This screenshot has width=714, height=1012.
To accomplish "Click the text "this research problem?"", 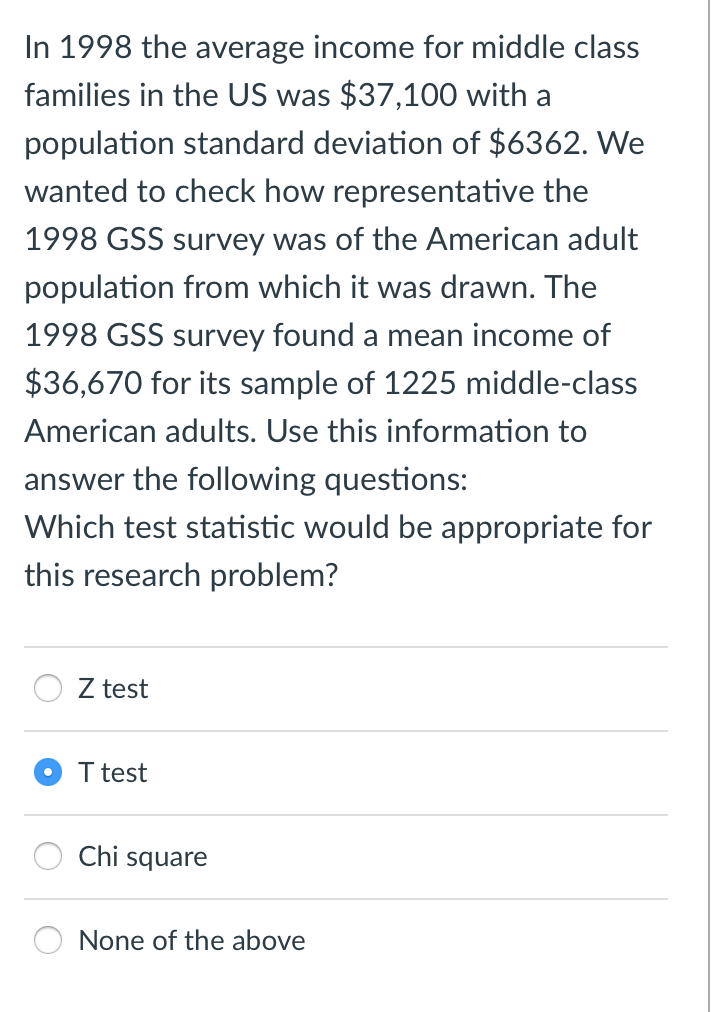I will [181, 575].
